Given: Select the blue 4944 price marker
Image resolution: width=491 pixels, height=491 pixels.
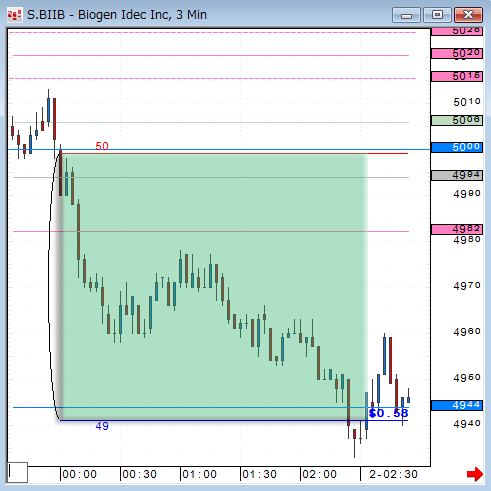Looking at the screenshot, I should tap(457, 405).
